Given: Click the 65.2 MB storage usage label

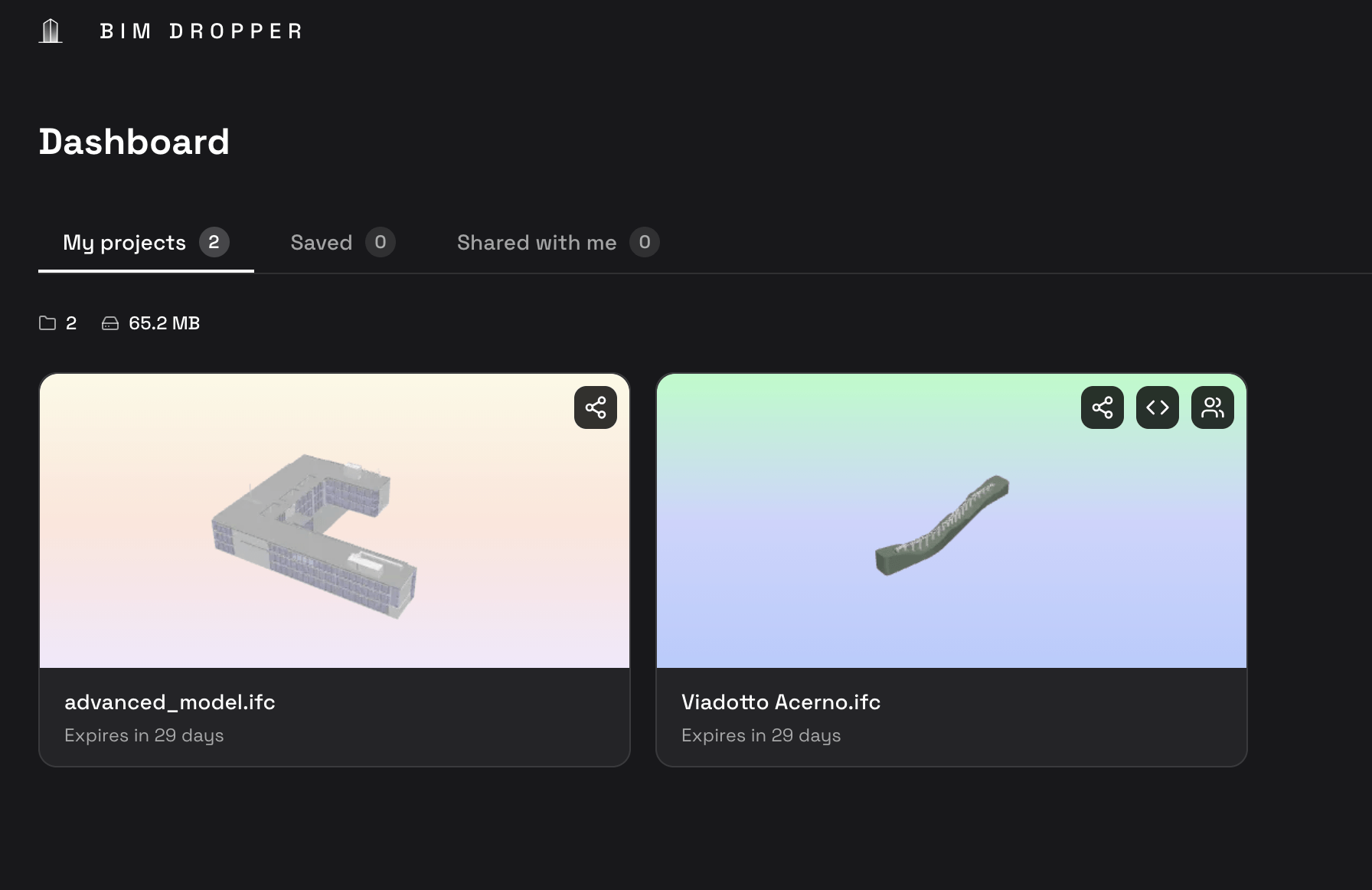Looking at the screenshot, I should pos(164,323).
